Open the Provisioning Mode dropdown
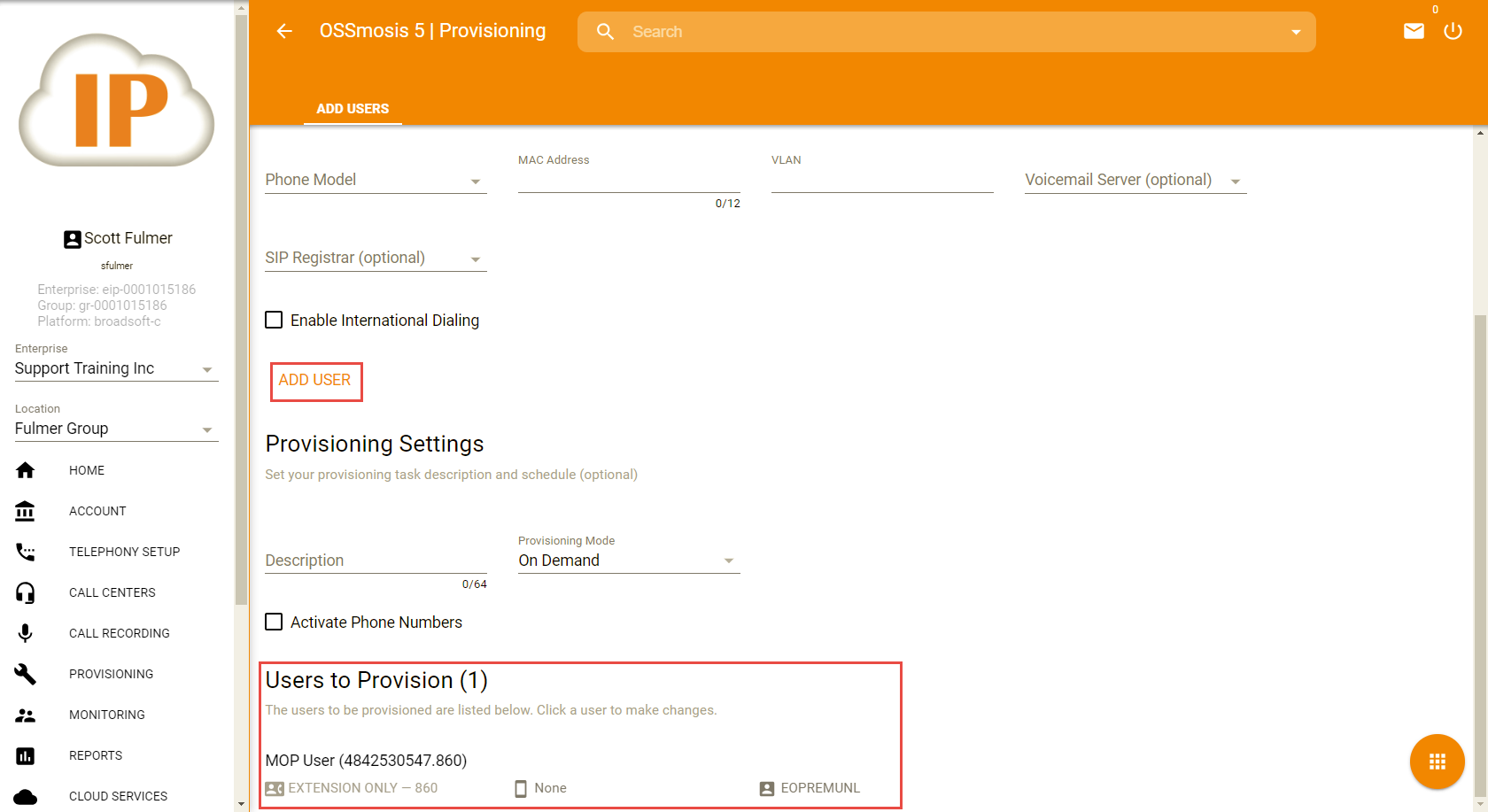Image resolution: width=1488 pixels, height=812 pixels. coord(628,561)
